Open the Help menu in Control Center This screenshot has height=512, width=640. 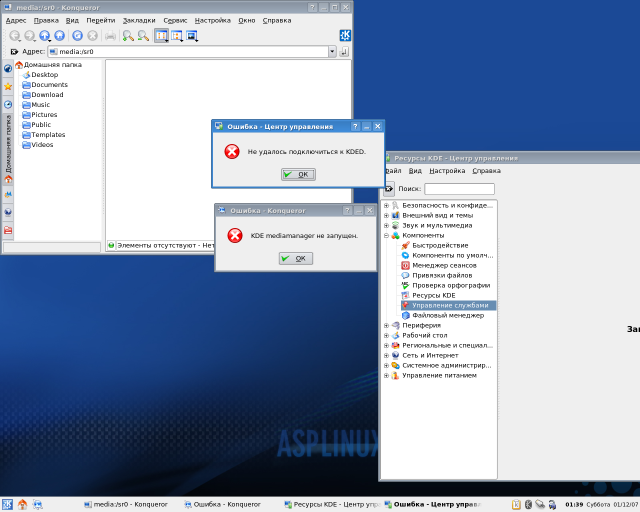point(487,171)
